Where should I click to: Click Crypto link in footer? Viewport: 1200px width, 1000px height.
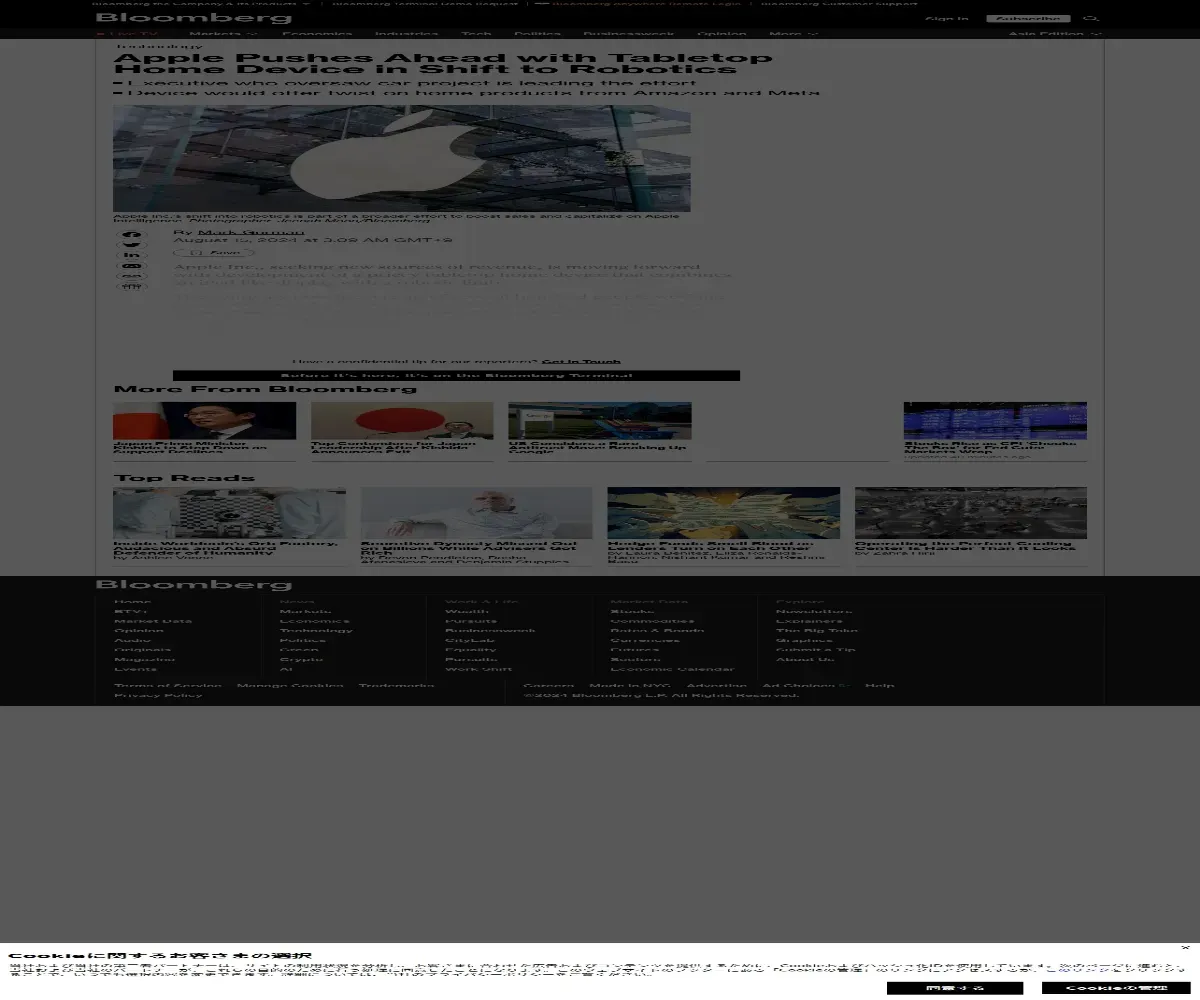[x=301, y=660]
